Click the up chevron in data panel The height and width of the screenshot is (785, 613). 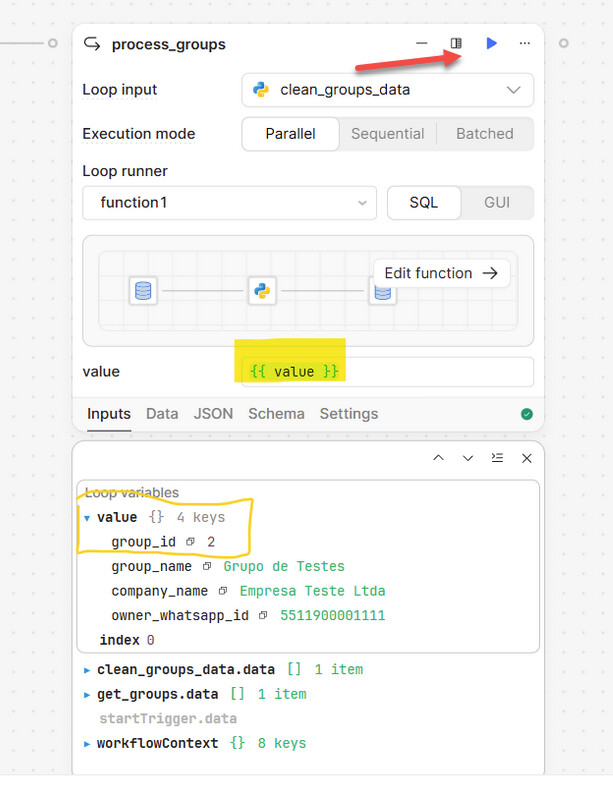[x=438, y=458]
